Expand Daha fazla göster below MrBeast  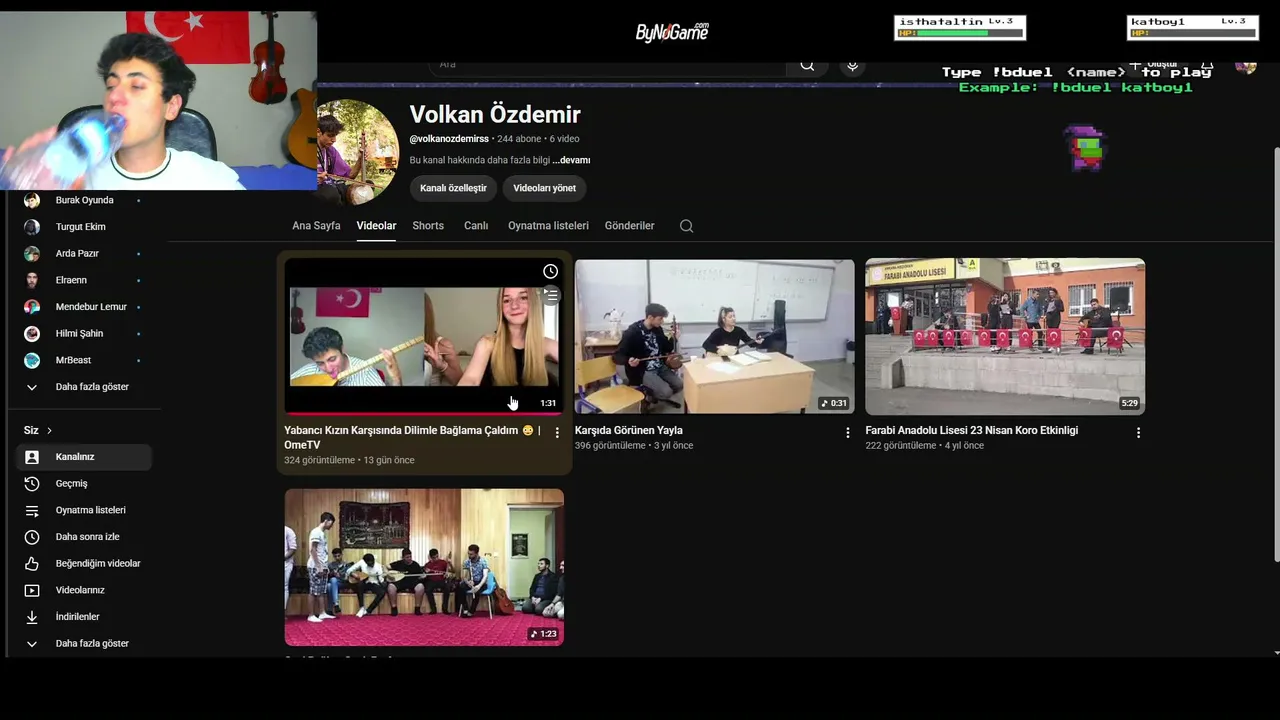coord(84,387)
